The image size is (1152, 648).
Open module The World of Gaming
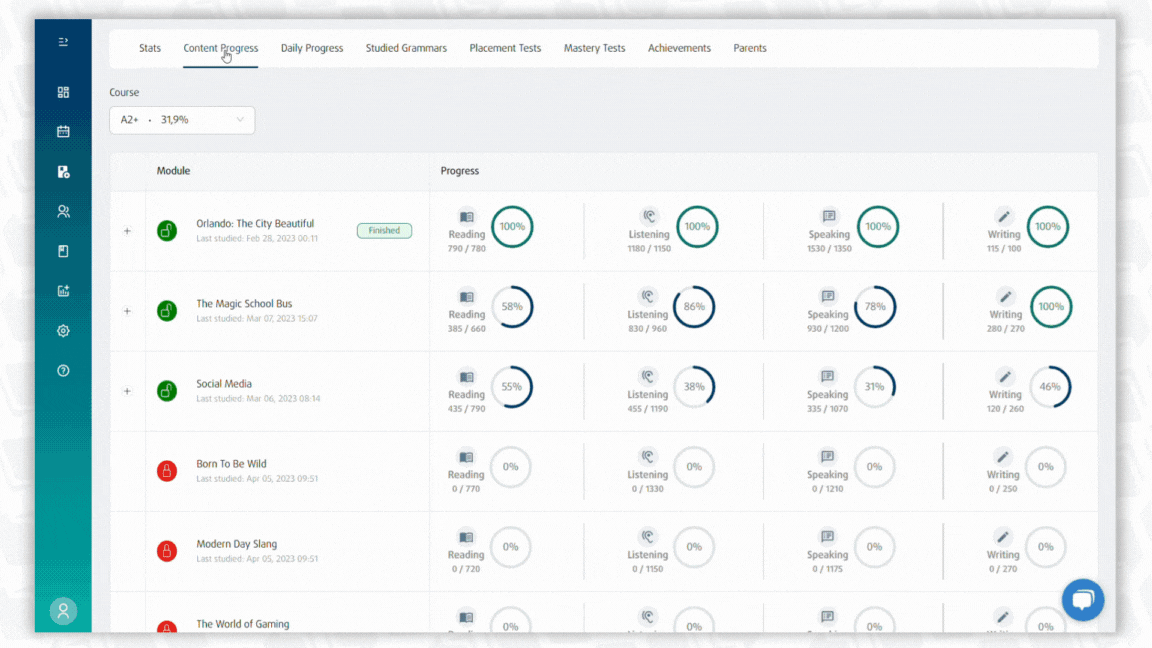click(242, 624)
